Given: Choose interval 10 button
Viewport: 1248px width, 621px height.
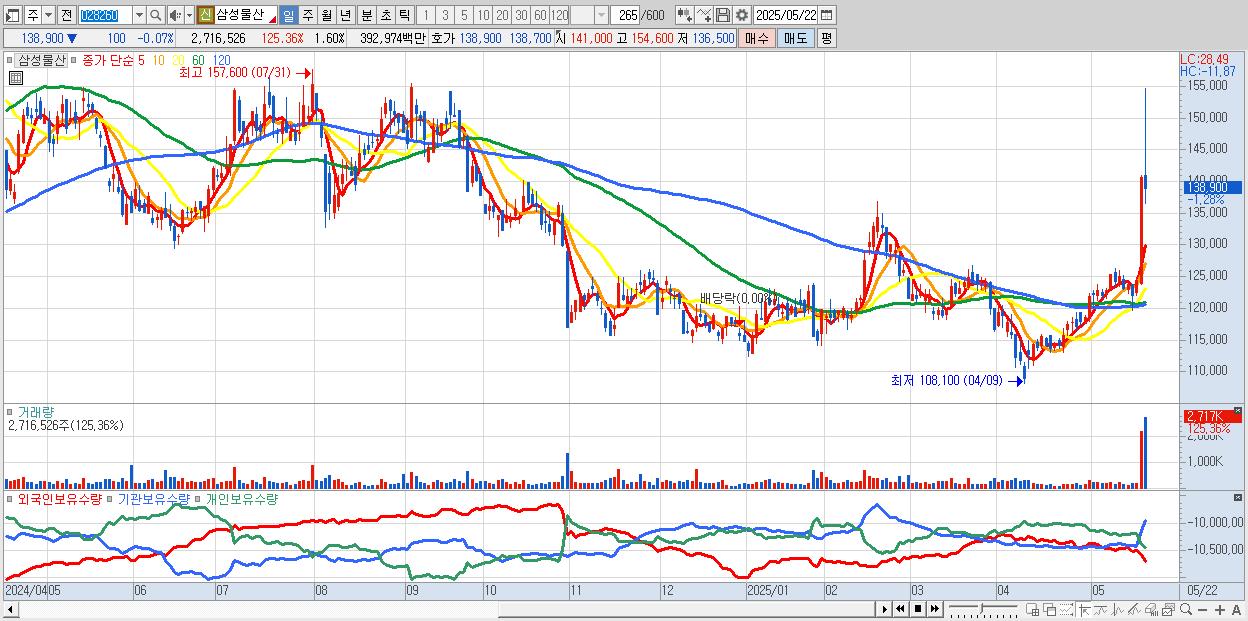Looking at the screenshot, I should coord(483,15).
